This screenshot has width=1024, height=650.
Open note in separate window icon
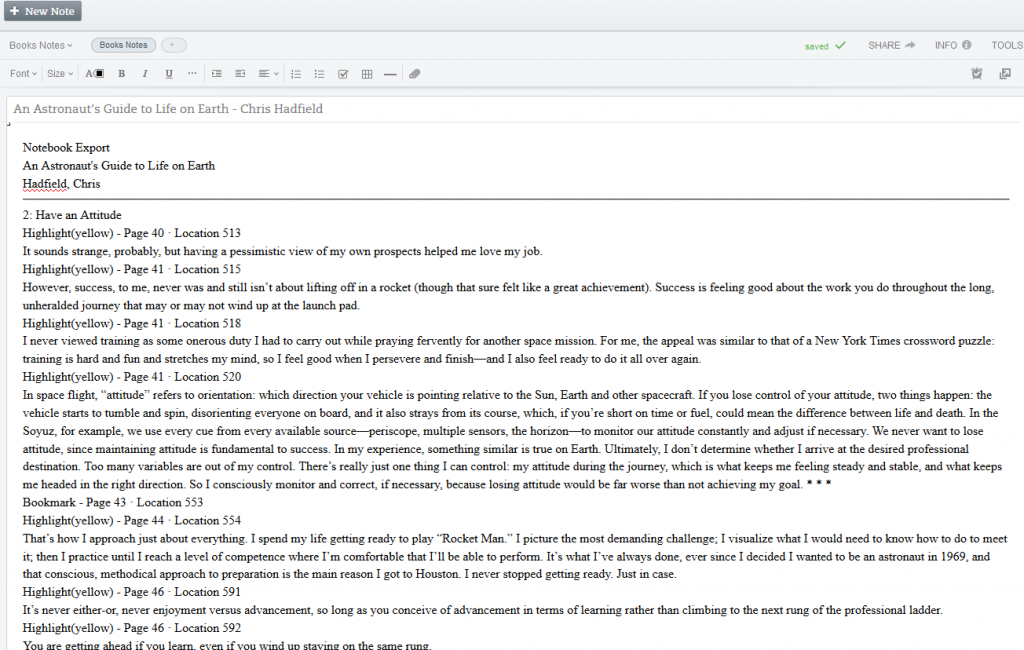tap(1005, 74)
